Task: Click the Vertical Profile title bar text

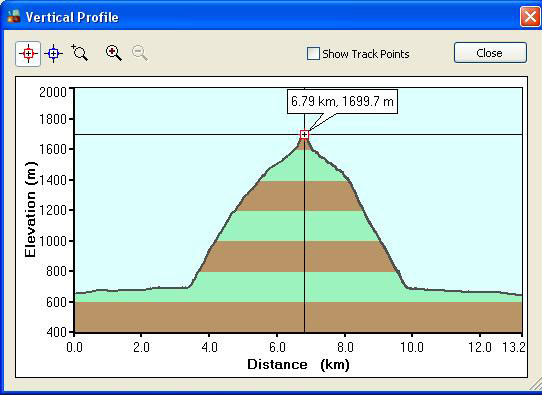Action: click(x=72, y=17)
